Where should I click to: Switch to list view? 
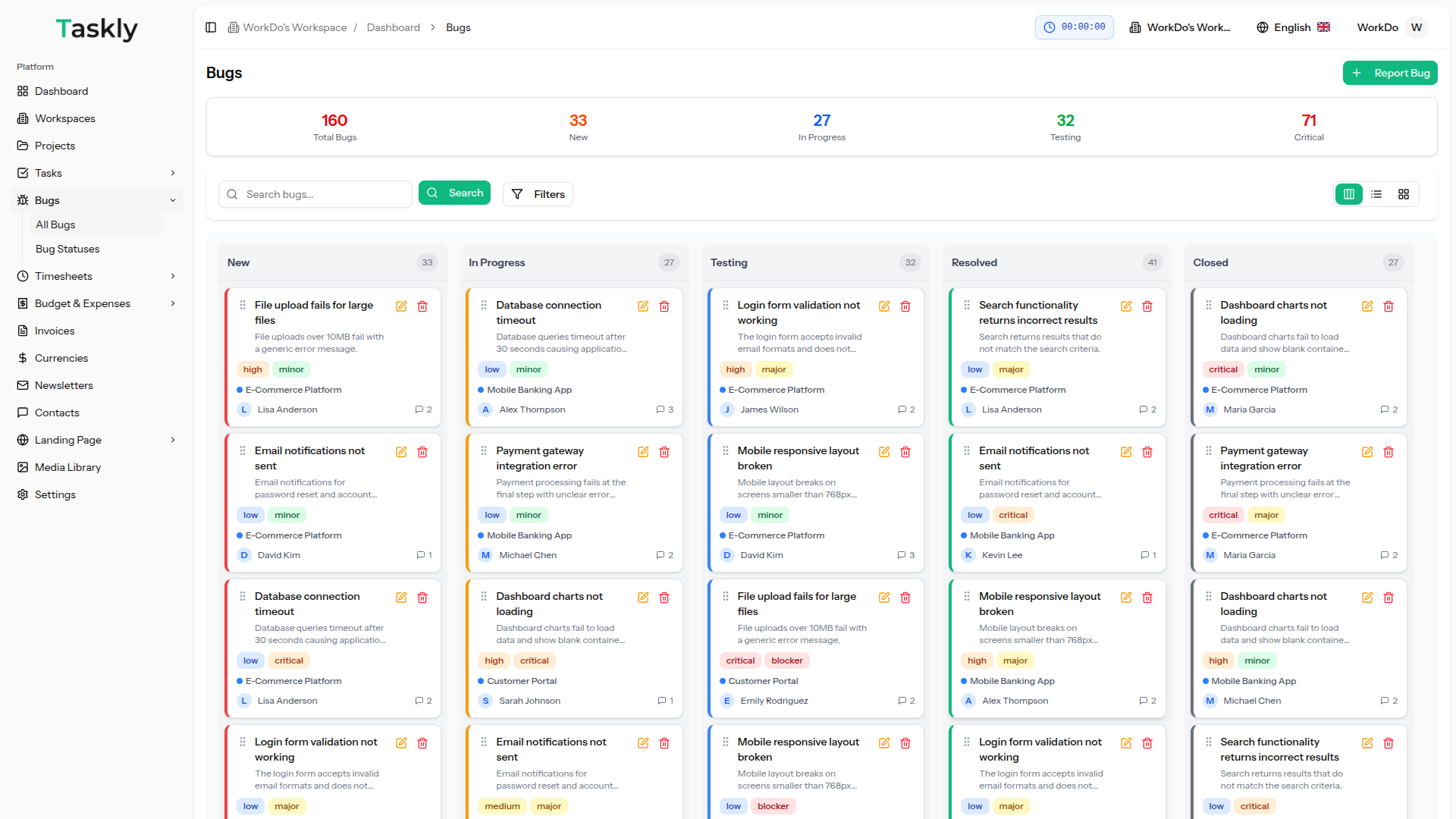[1376, 194]
